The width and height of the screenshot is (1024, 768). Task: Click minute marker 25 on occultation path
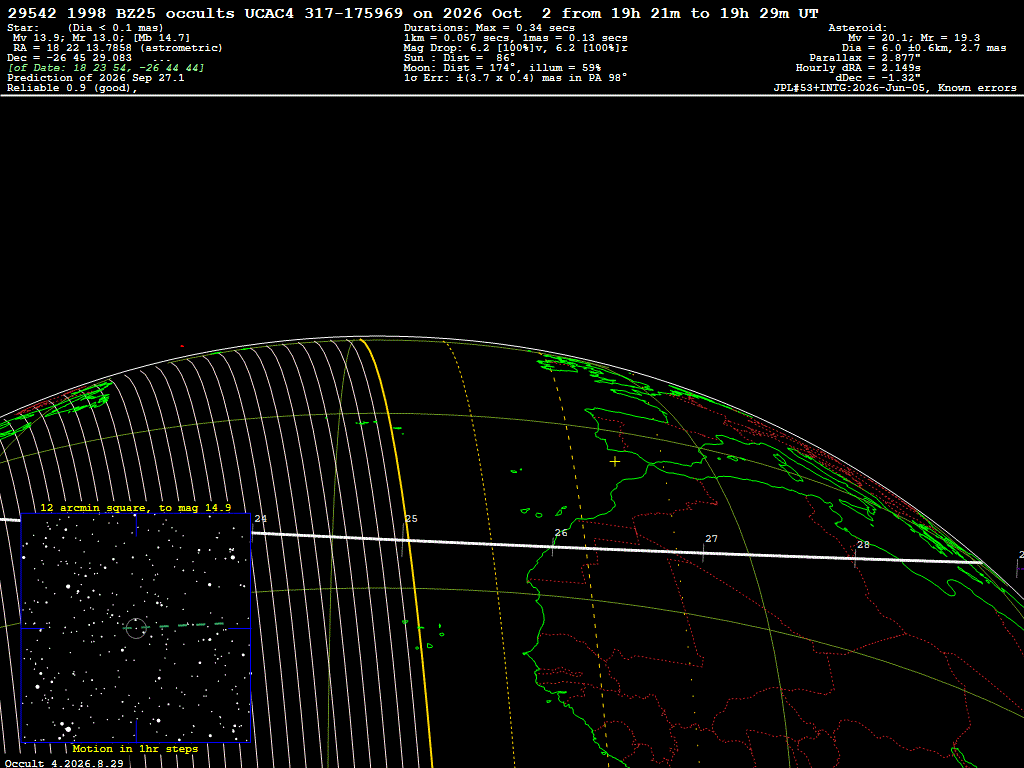click(411, 519)
